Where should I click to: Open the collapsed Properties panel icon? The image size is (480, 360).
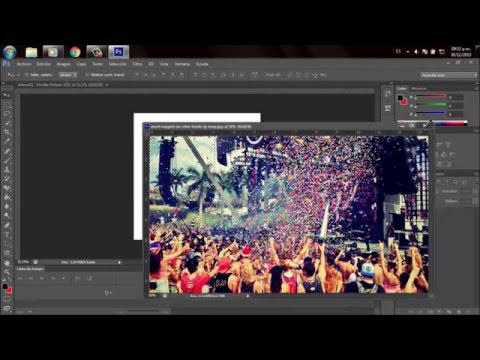coord(388,108)
